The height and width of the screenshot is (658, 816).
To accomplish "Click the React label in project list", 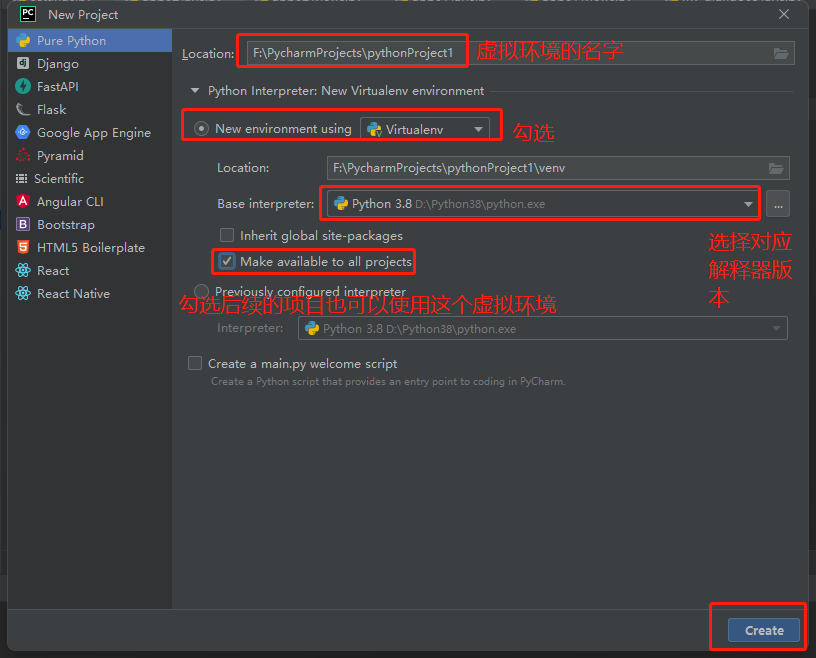I will (53, 271).
